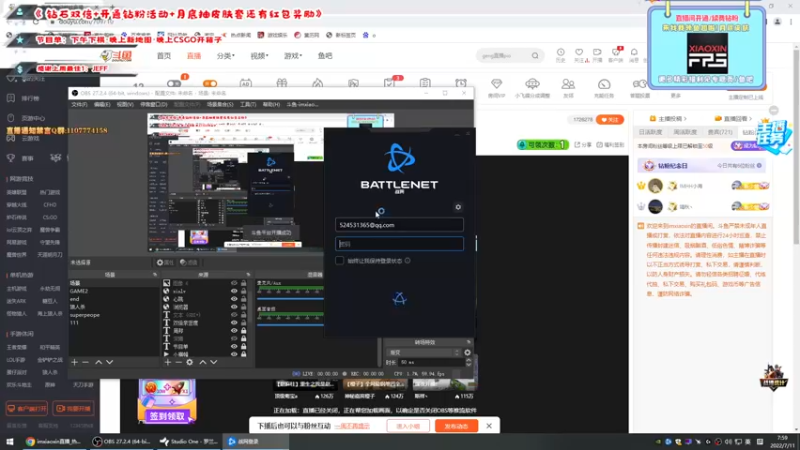Viewport: 800px width, 450px height.
Task: Click the orange 关注 follow button
Action: tap(610, 119)
